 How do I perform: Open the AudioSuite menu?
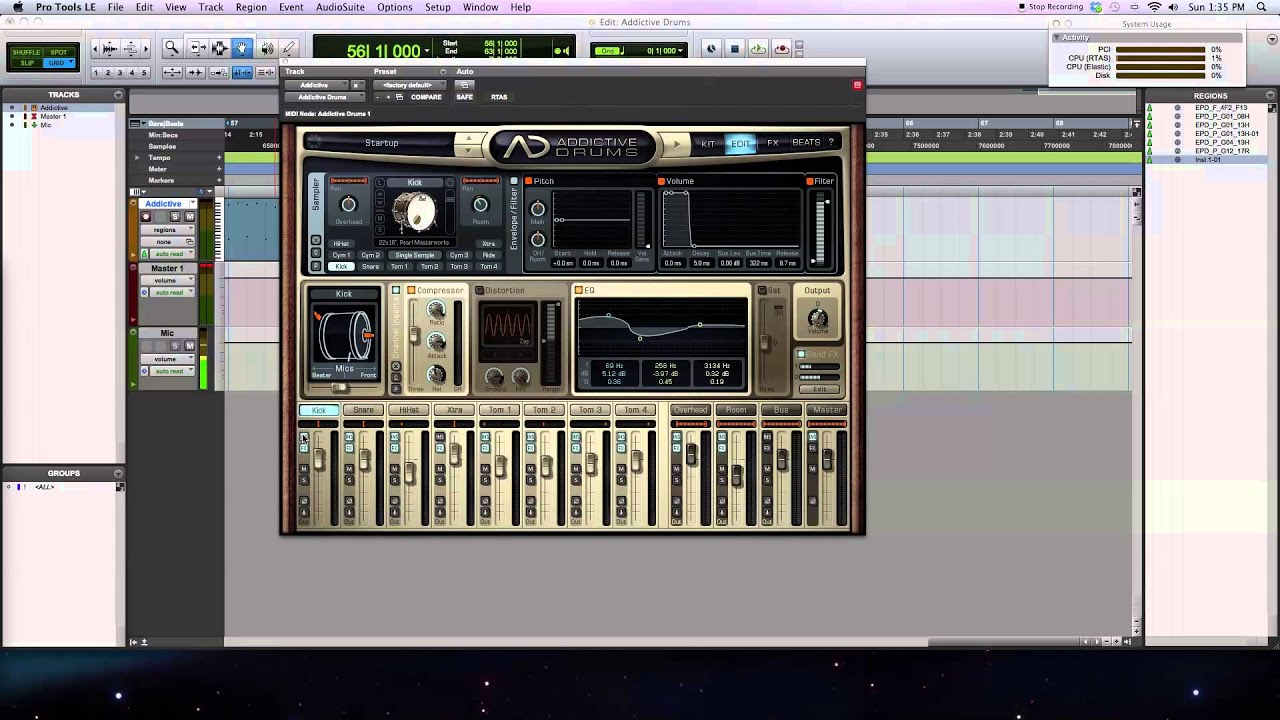(x=340, y=7)
